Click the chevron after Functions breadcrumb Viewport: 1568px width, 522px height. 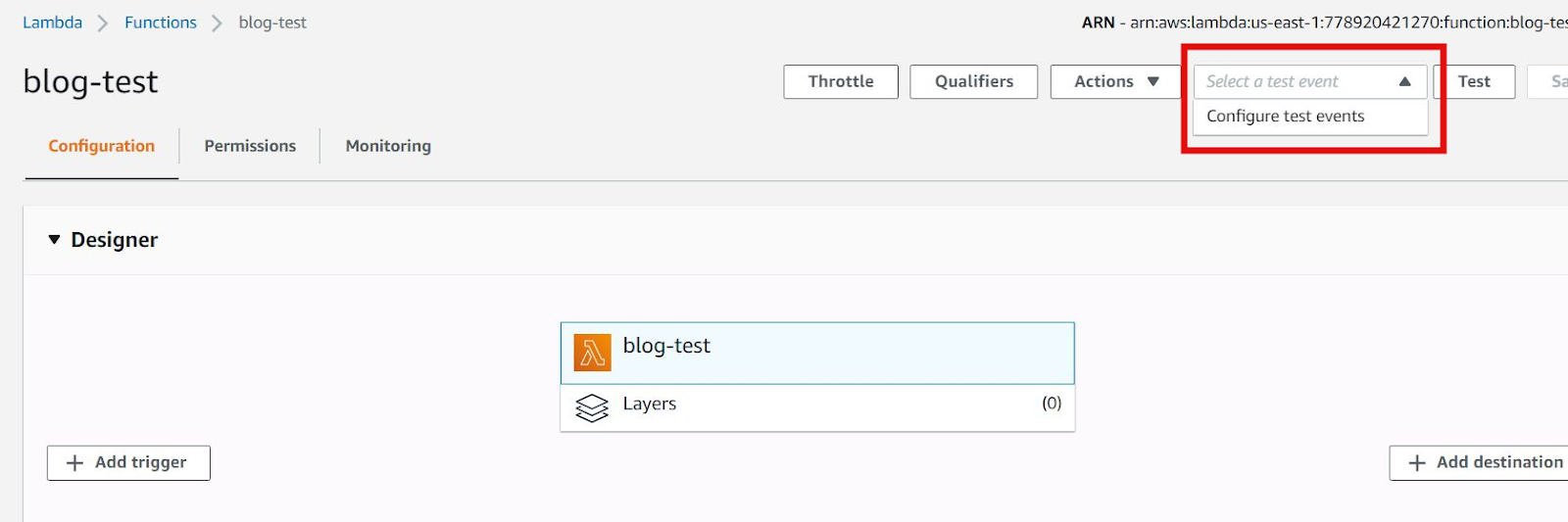click(218, 24)
